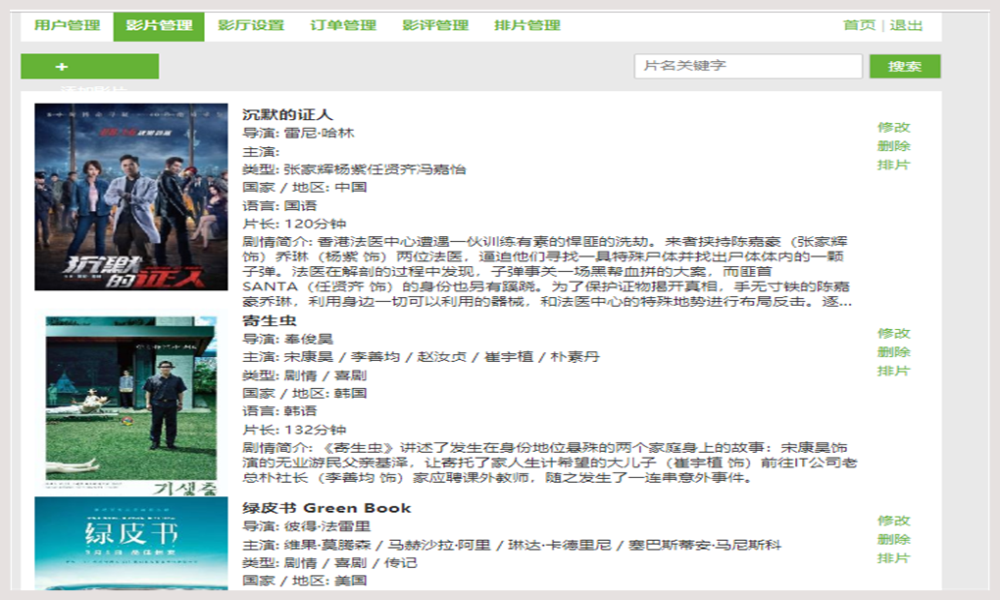Click the 退出 logout link
Screen dimensions: 1000x600
pyautogui.click(x=906, y=26)
